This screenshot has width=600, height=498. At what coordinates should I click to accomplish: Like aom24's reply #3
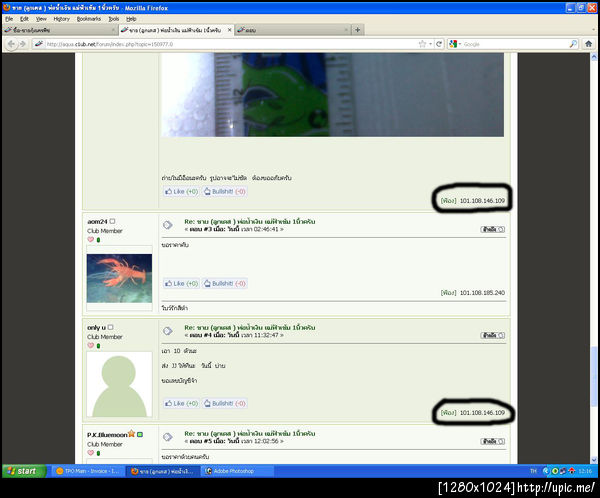[x=181, y=284]
